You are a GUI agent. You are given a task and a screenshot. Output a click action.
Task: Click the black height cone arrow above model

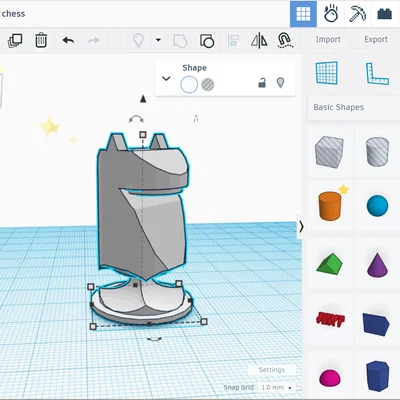pos(143,99)
